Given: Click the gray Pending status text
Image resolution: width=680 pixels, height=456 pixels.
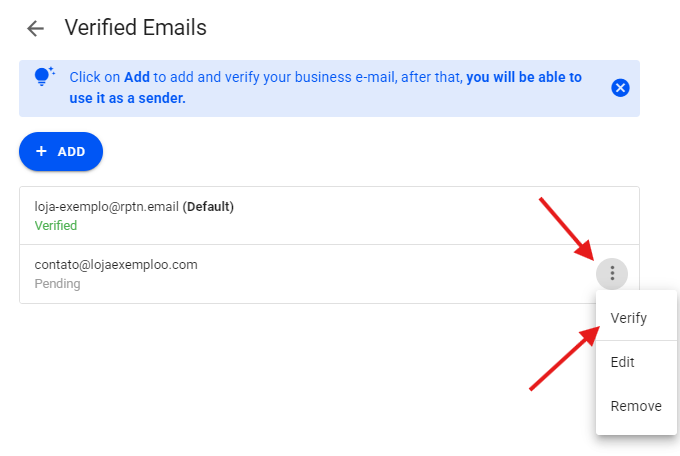Looking at the screenshot, I should [57, 284].
